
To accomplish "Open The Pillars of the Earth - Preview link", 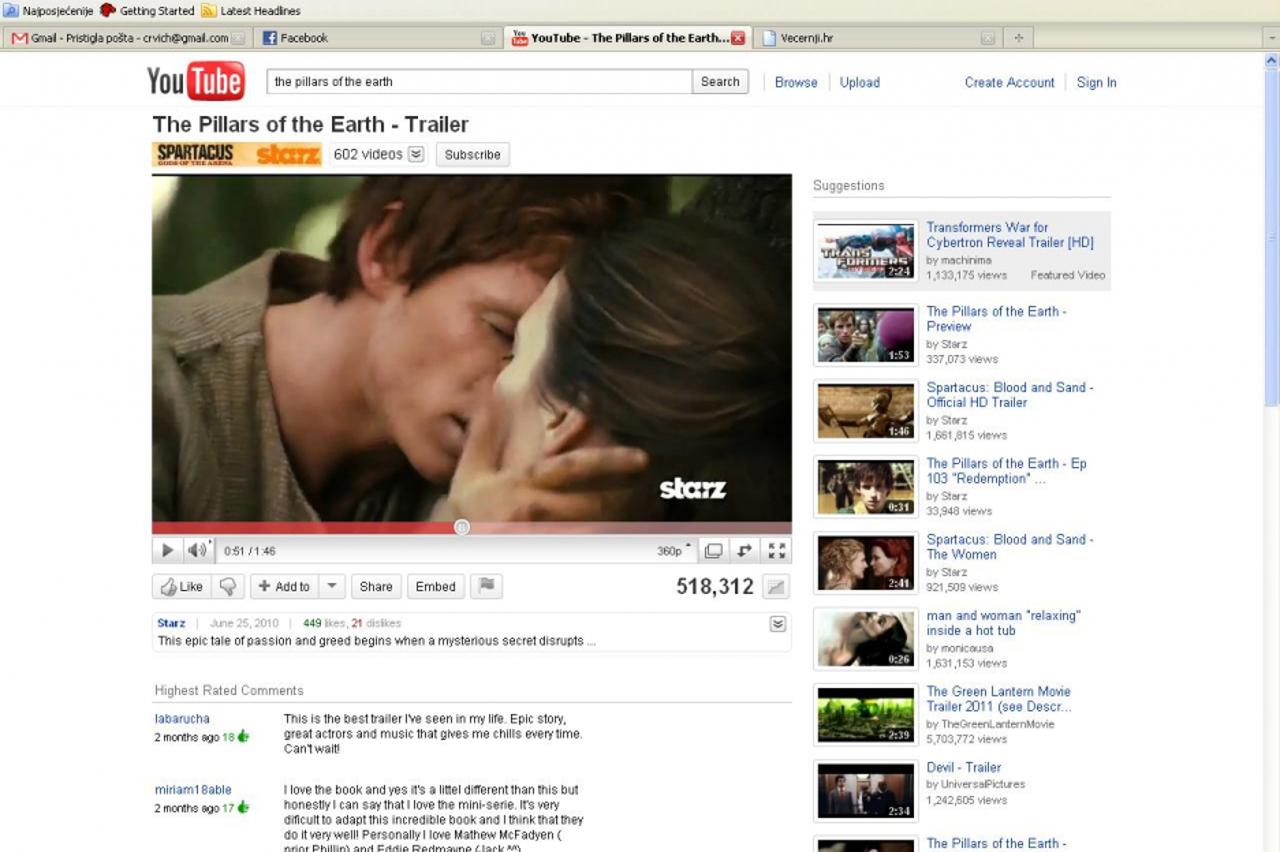I will tap(996, 319).
